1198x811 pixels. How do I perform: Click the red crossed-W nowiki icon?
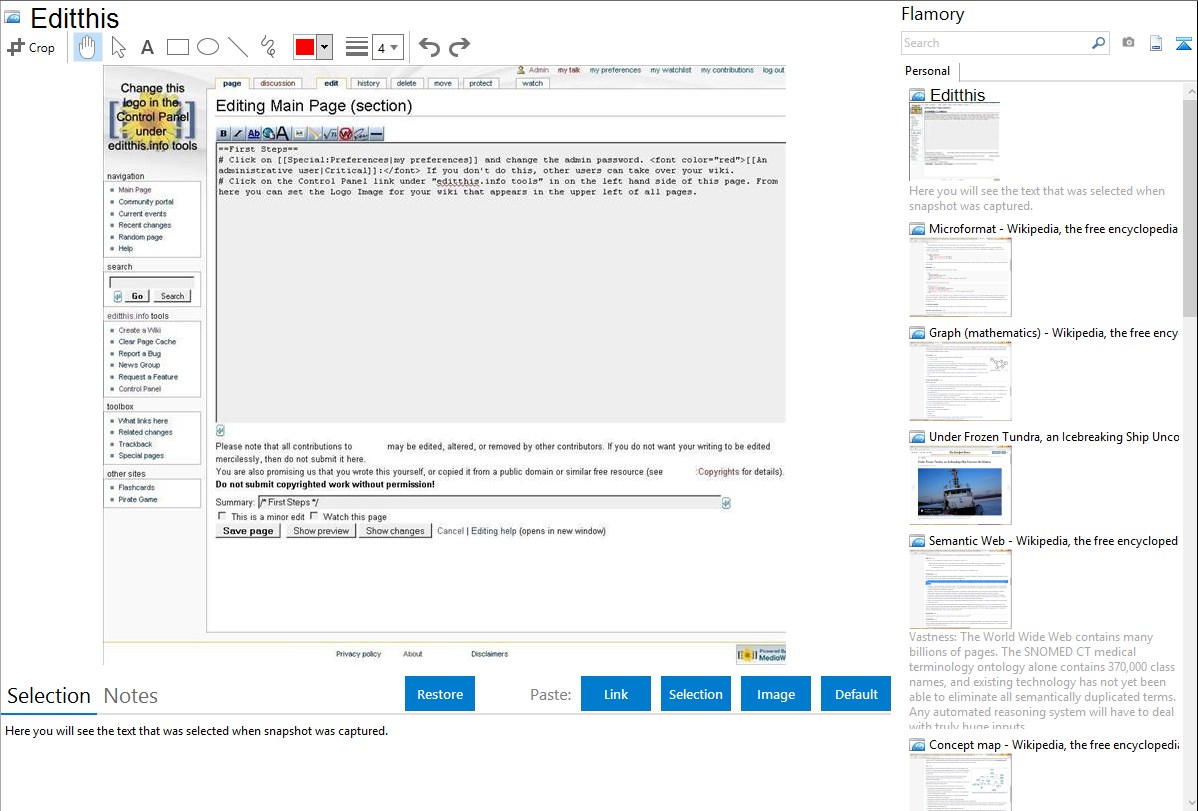[x=345, y=134]
